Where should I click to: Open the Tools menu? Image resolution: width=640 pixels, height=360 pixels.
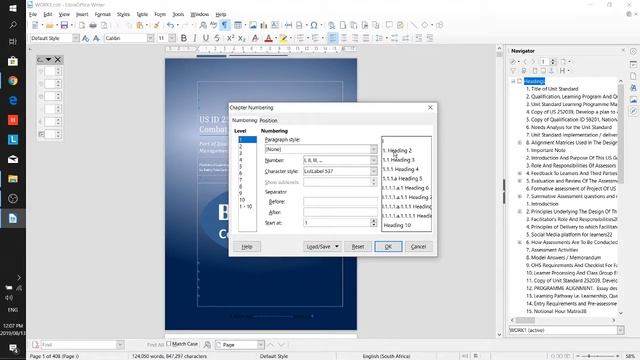click(x=178, y=14)
